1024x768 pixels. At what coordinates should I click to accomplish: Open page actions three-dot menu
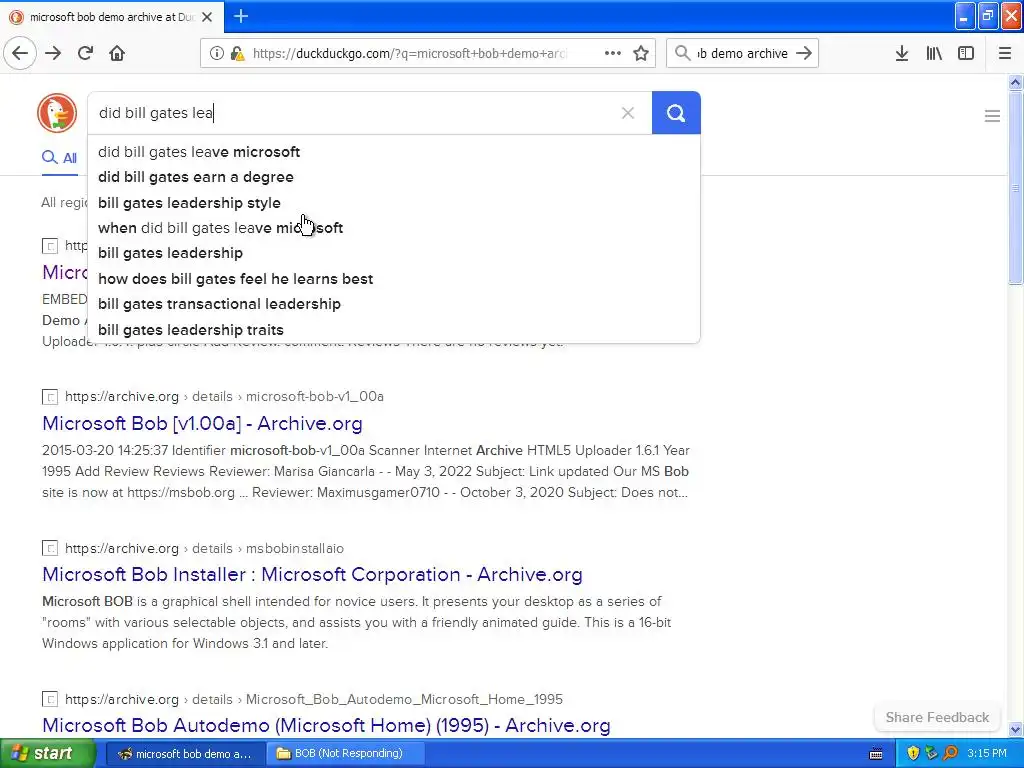(613, 53)
